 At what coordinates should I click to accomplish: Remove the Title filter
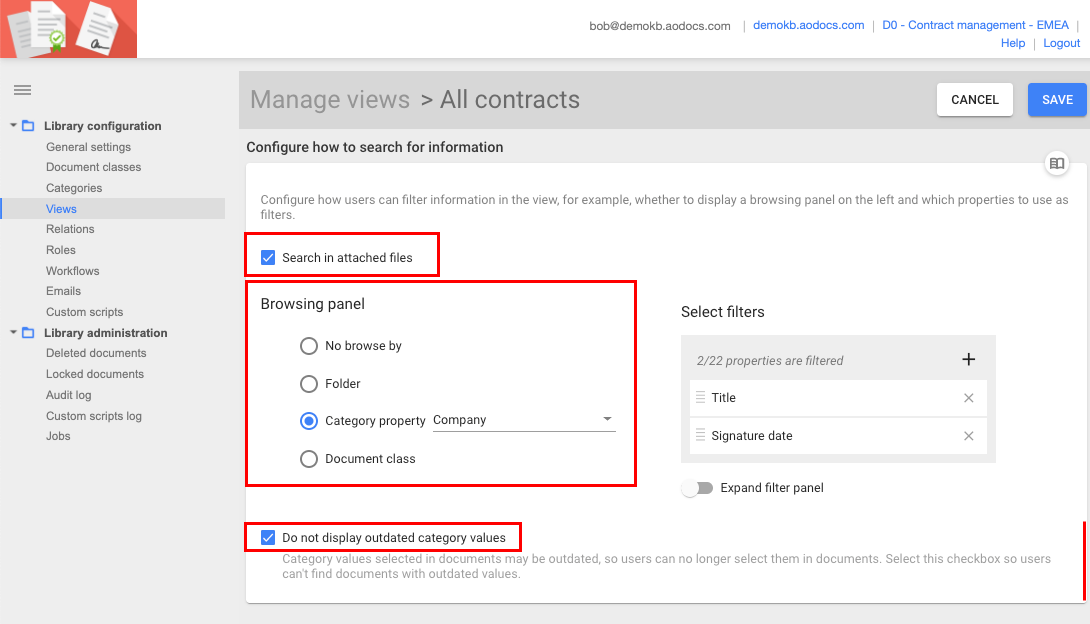(968, 398)
